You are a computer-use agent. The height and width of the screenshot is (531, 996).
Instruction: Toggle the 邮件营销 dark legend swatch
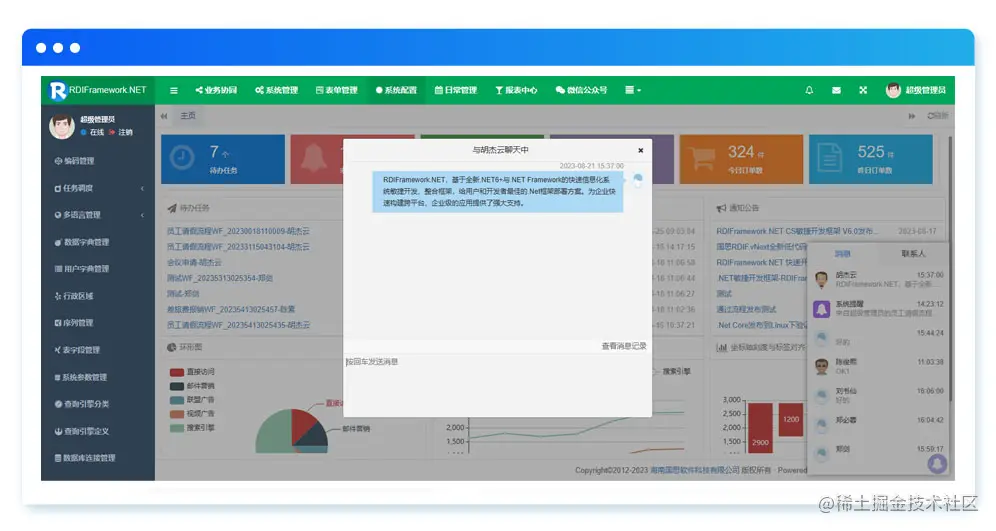[177, 386]
